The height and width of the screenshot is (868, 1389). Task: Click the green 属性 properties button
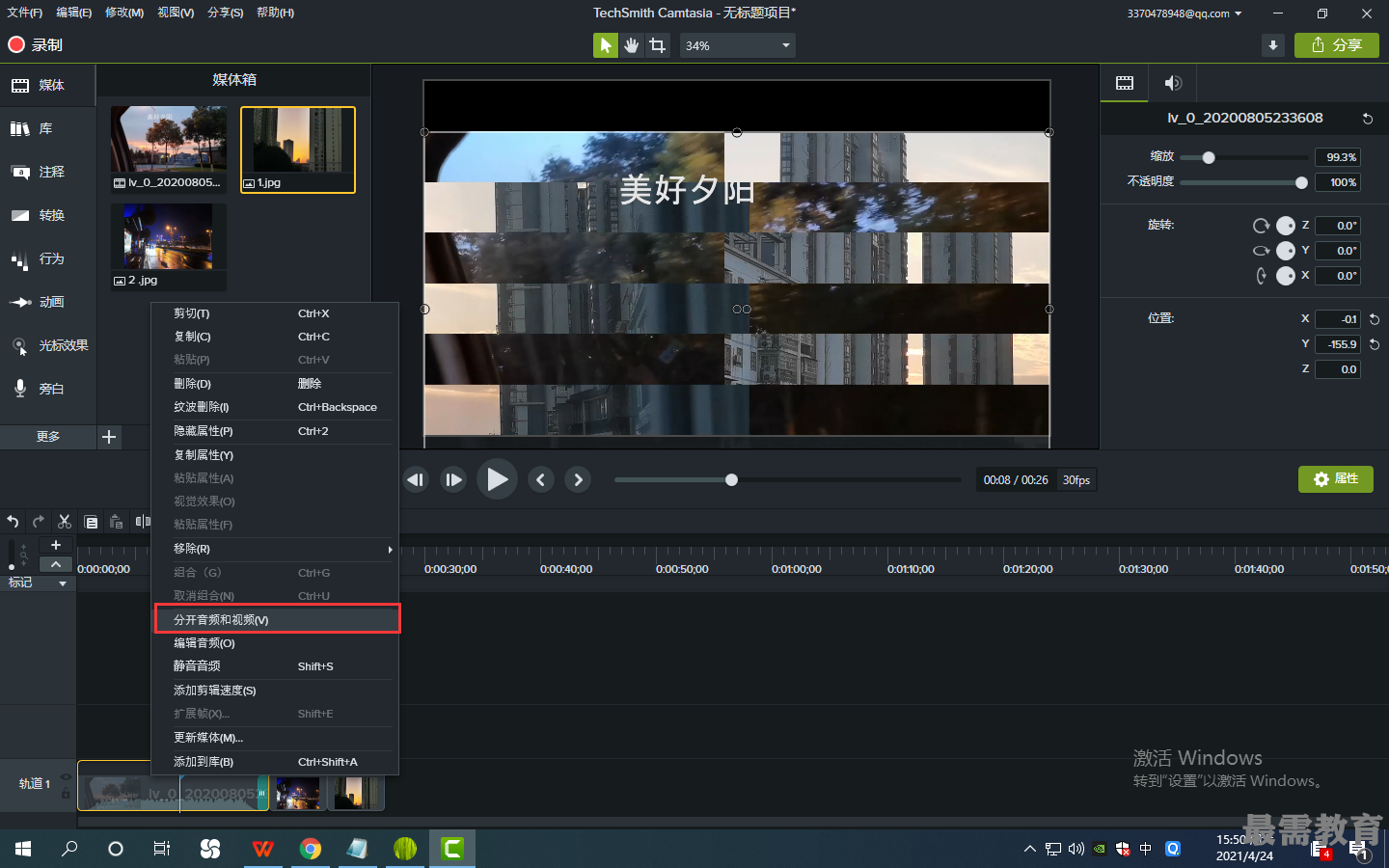click(x=1336, y=479)
